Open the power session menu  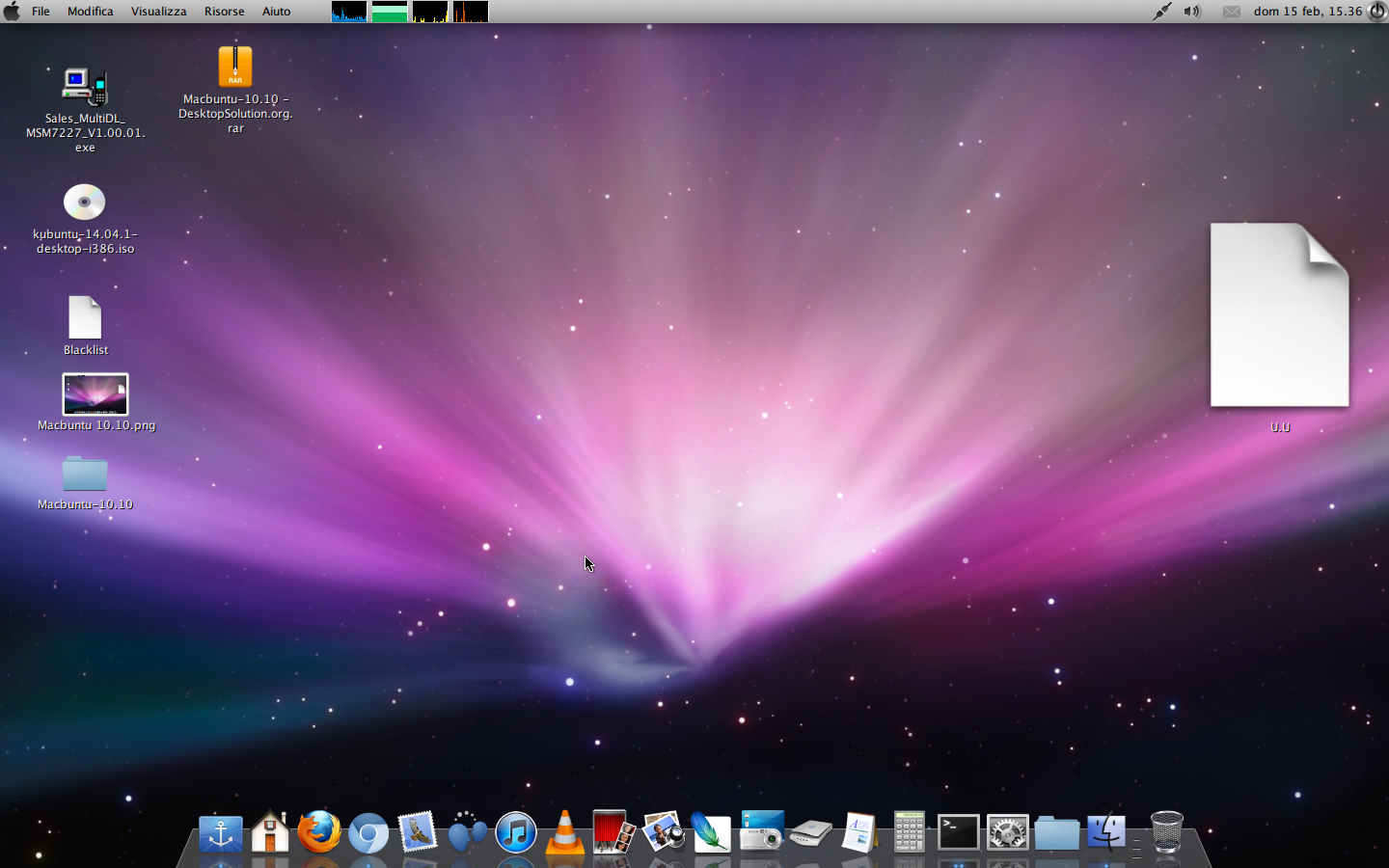1376,12
